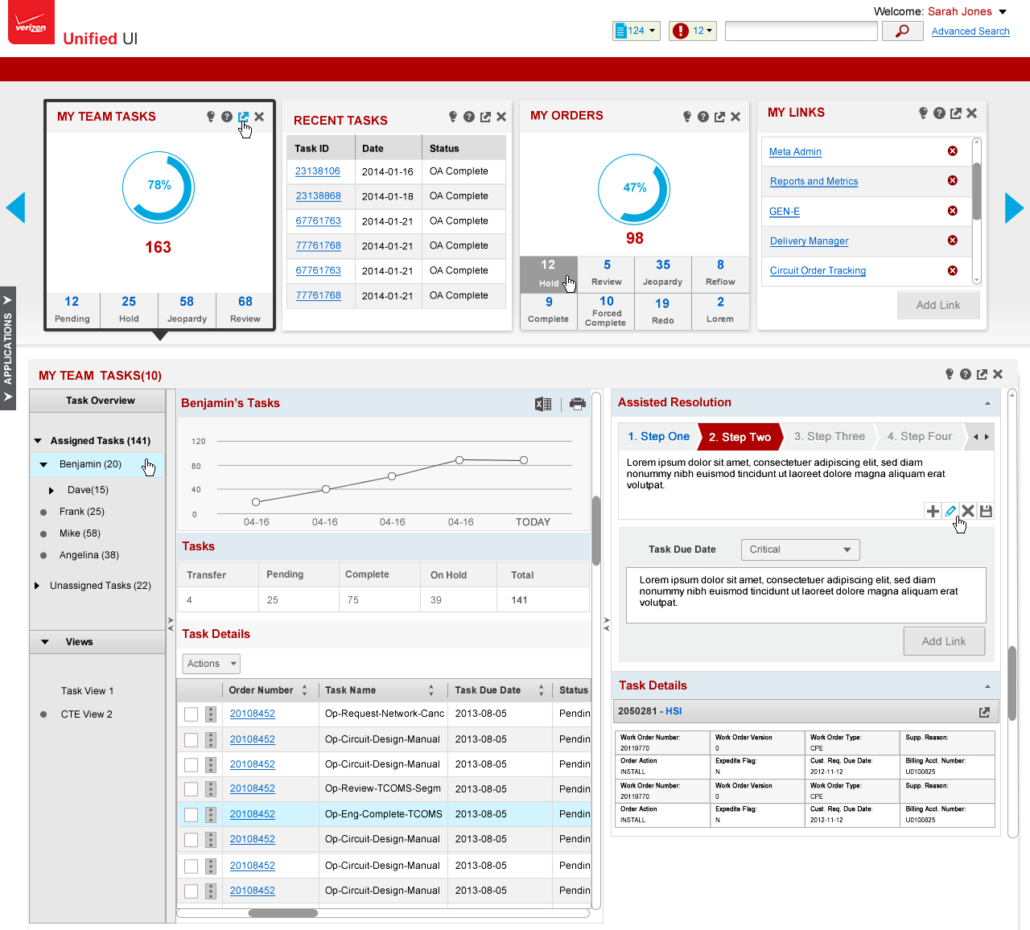Select checkbox for Op-Review-TCOMS-Segm row
1030x930 pixels.
click(191, 789)
